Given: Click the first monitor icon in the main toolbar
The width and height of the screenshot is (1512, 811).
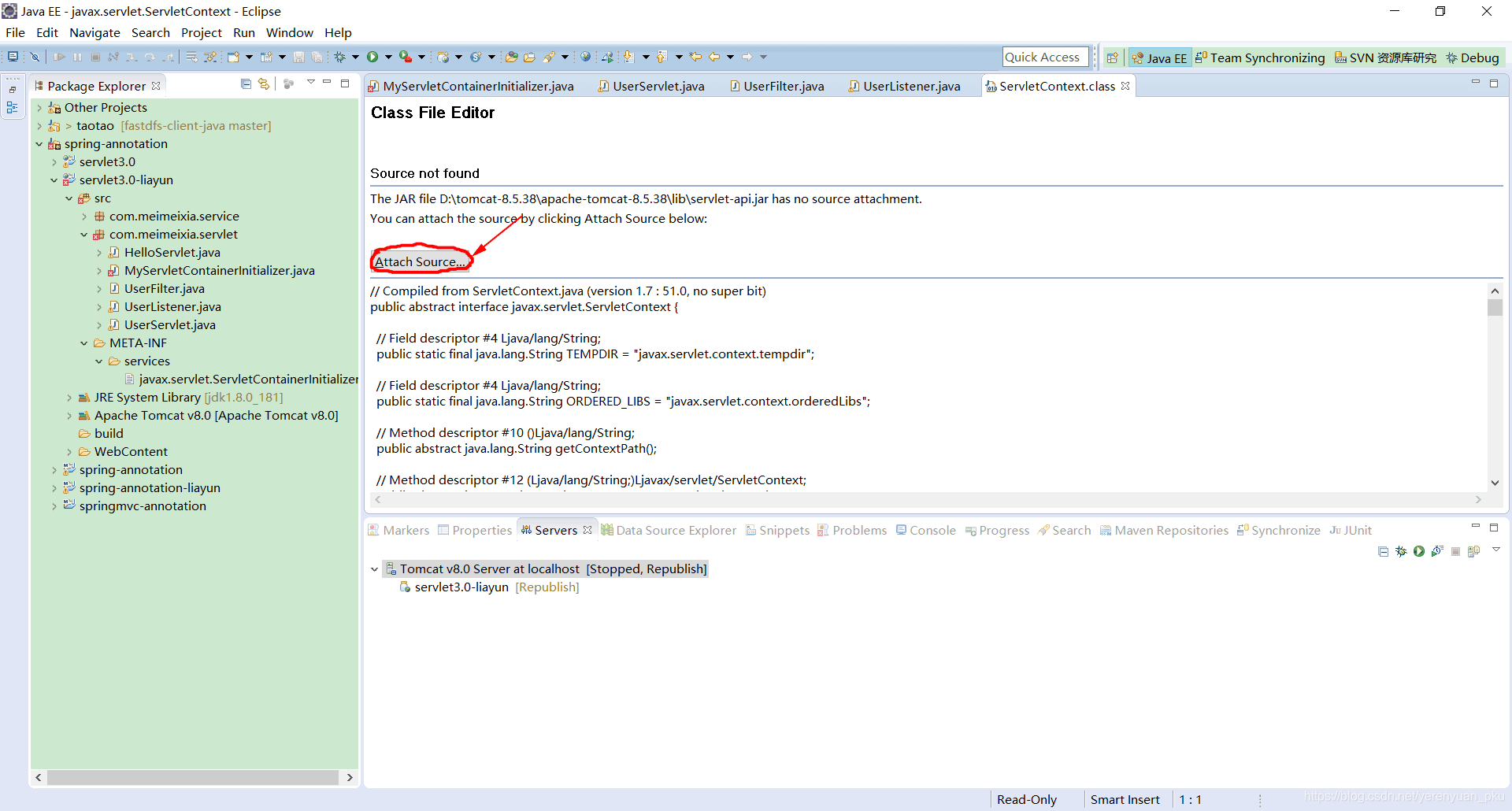Looking at the screenshot, I should [13, 57].
